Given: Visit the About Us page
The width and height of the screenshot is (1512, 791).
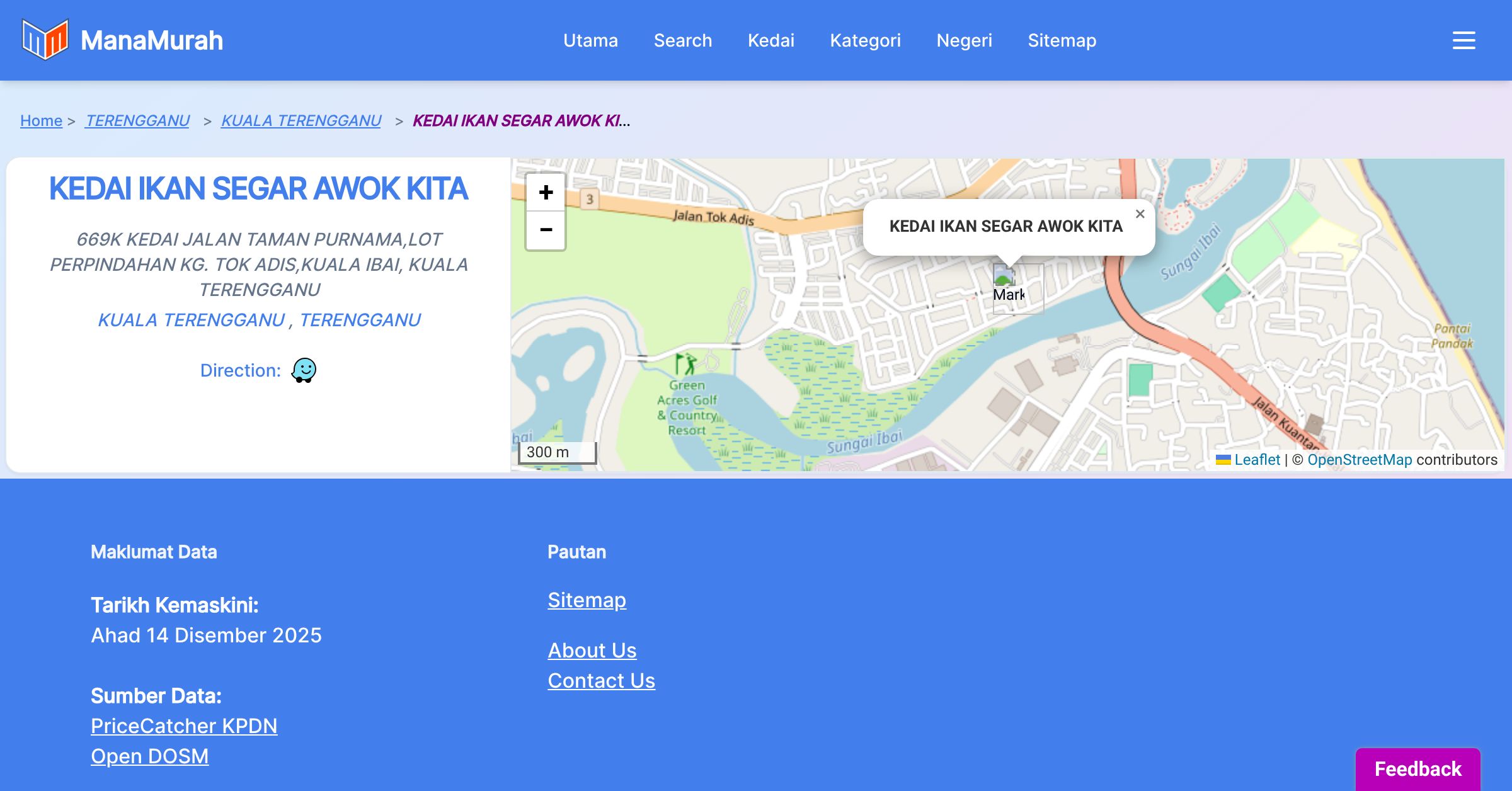Looking at the screenshot, I should click(x=592, y=651).
